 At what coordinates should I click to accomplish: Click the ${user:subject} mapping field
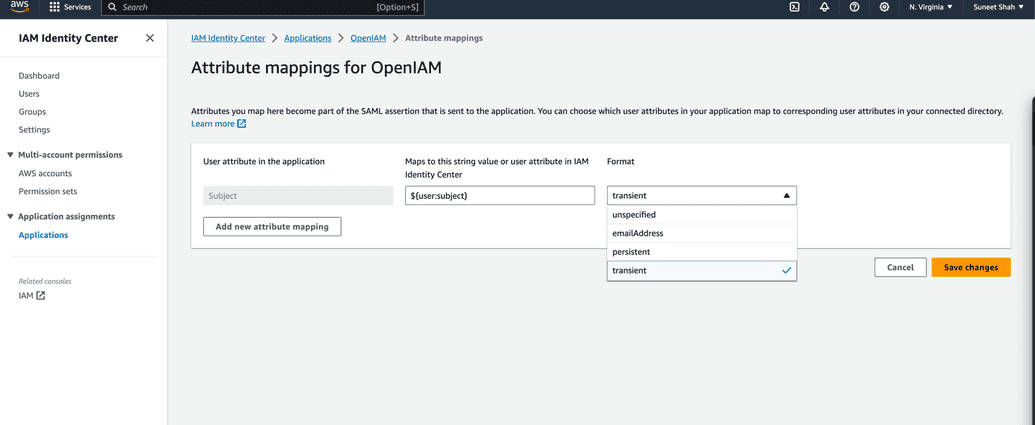pyautogui.click(x=500, y=196)
